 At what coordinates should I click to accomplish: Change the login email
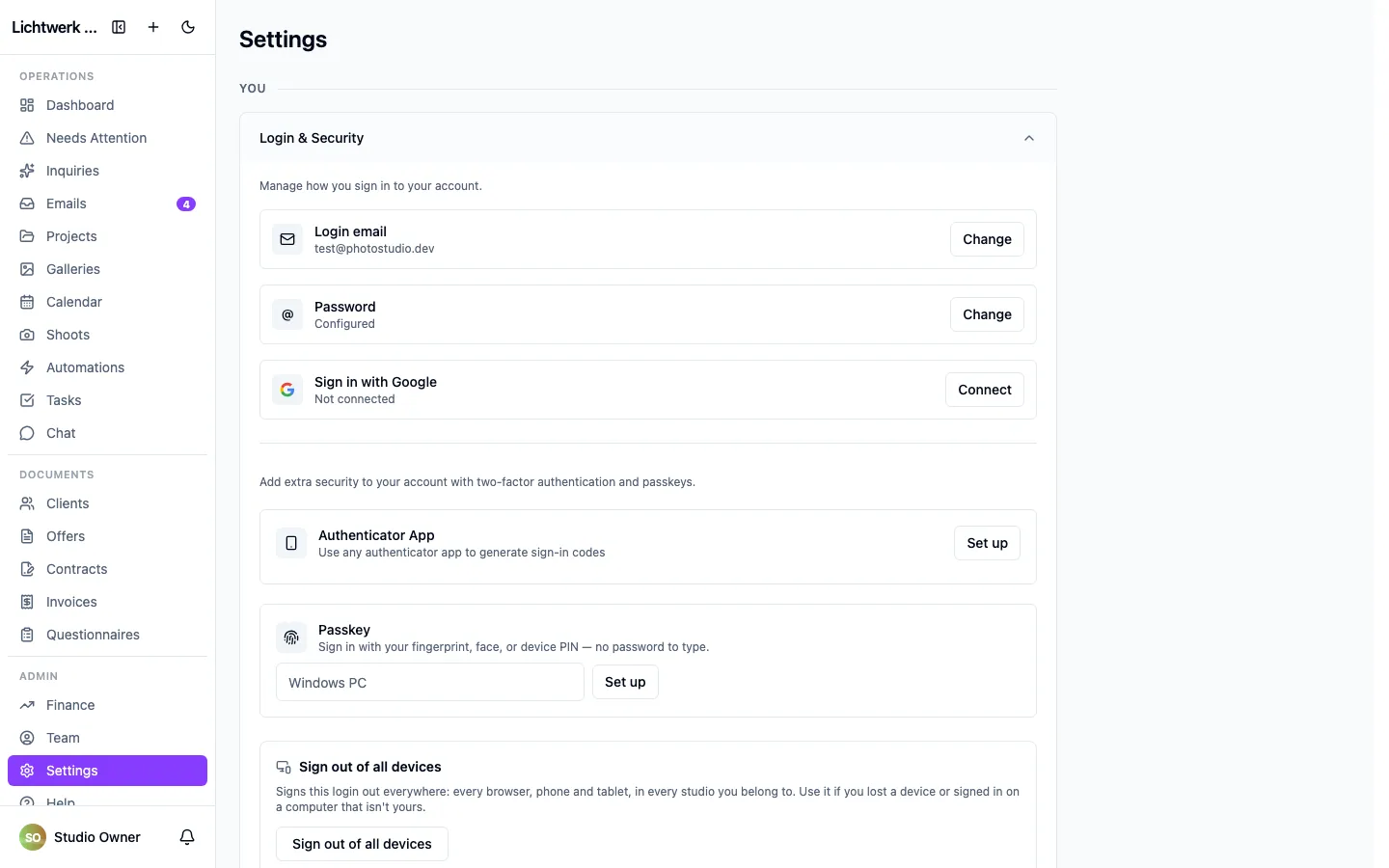point(987,239)
